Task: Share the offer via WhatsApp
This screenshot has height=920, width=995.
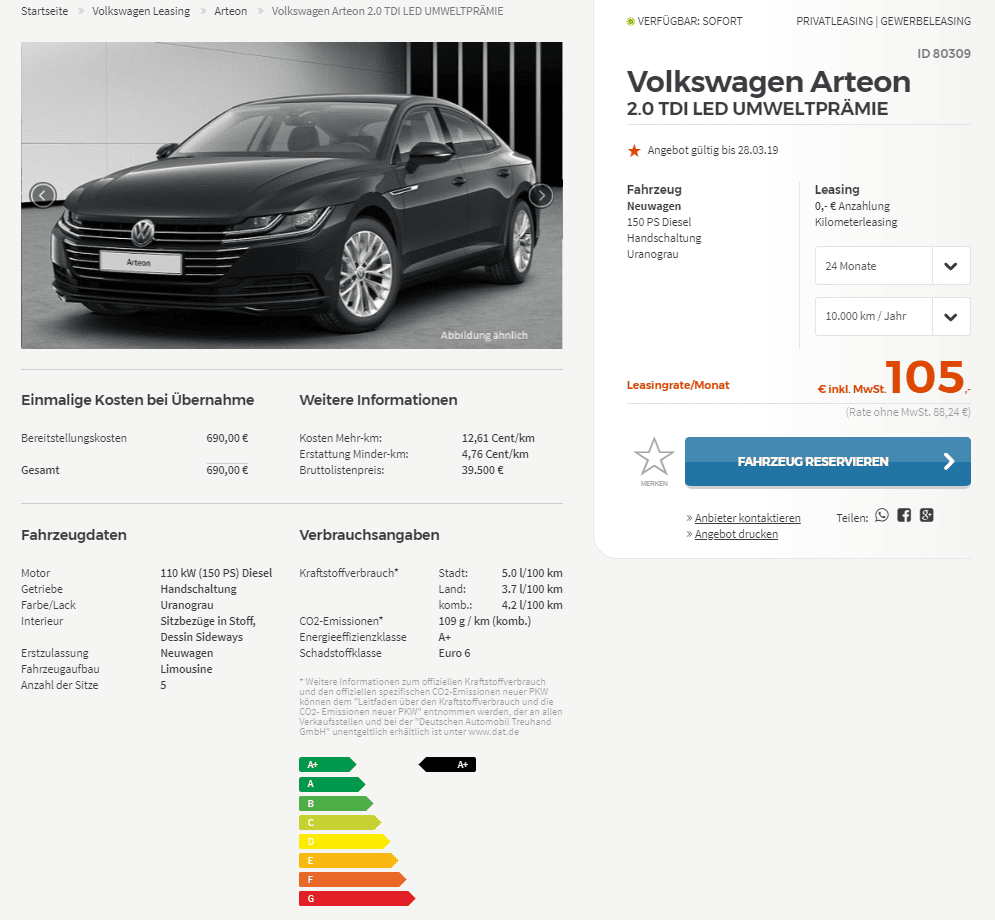Action: (882, 515)
